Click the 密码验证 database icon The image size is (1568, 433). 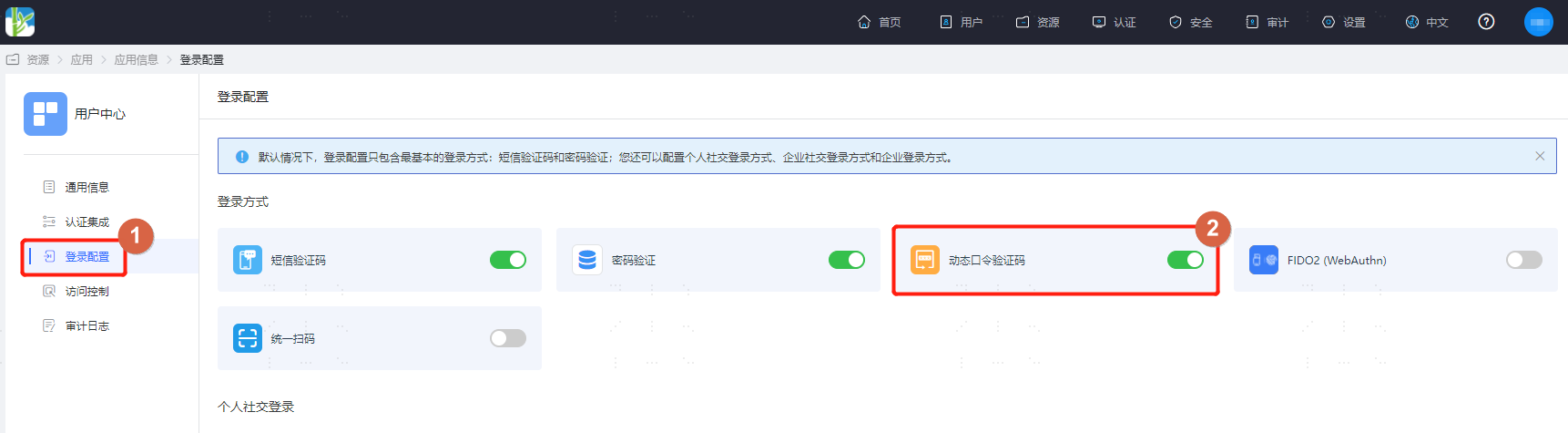[x=586, y=260]
